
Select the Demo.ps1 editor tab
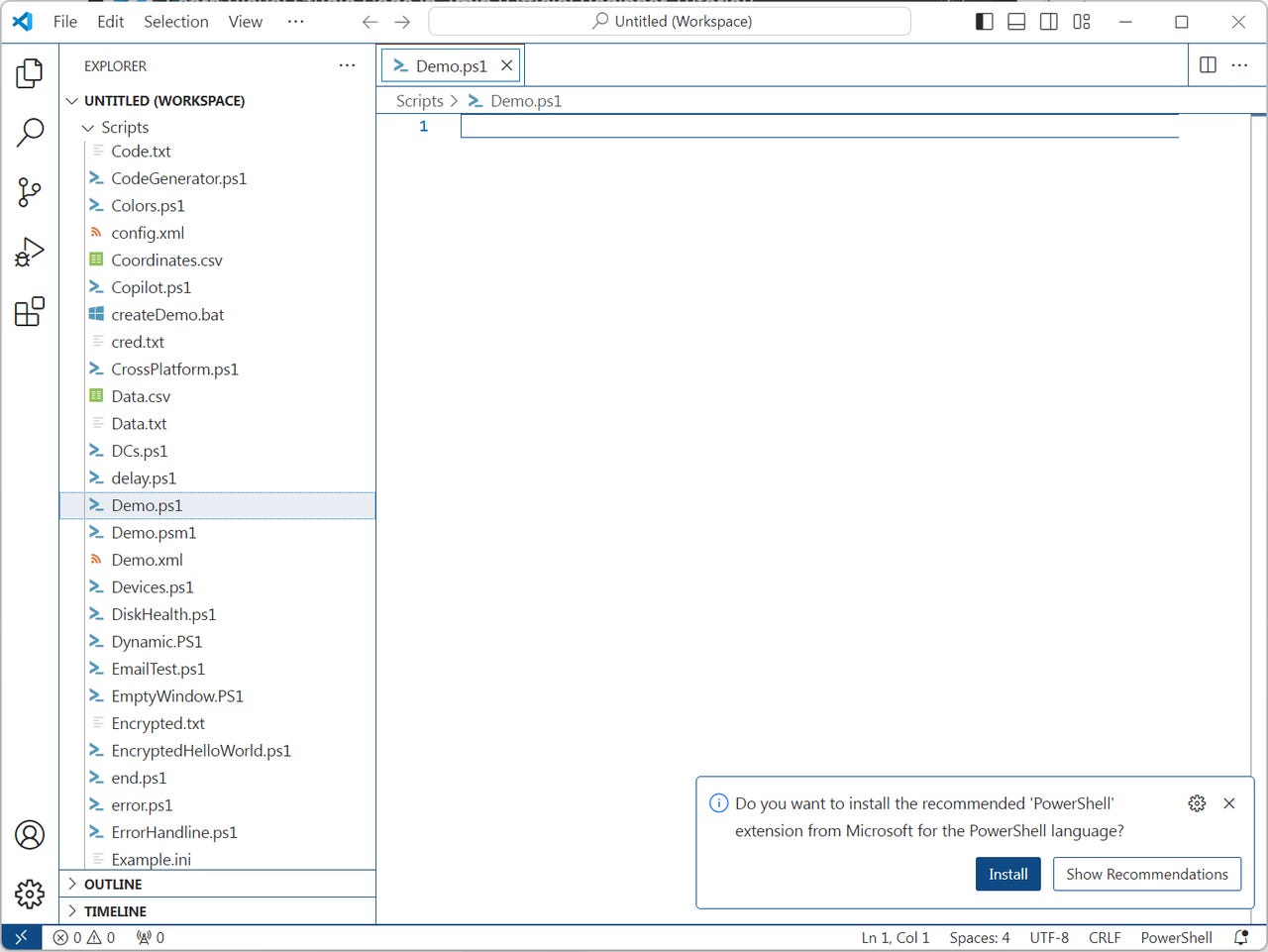click(x=446, y=64)
